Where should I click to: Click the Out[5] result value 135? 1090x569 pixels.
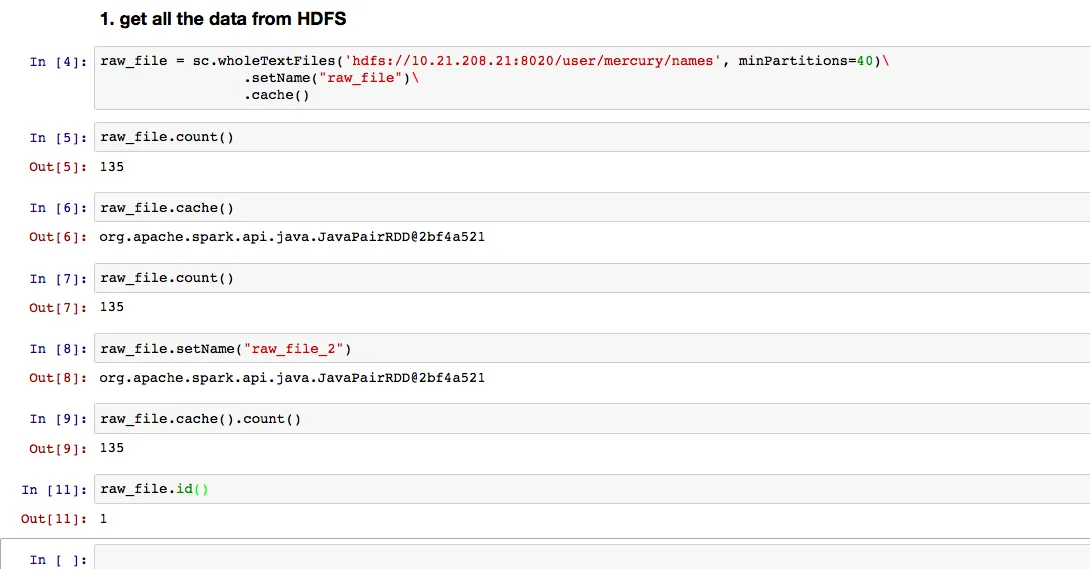112,167
